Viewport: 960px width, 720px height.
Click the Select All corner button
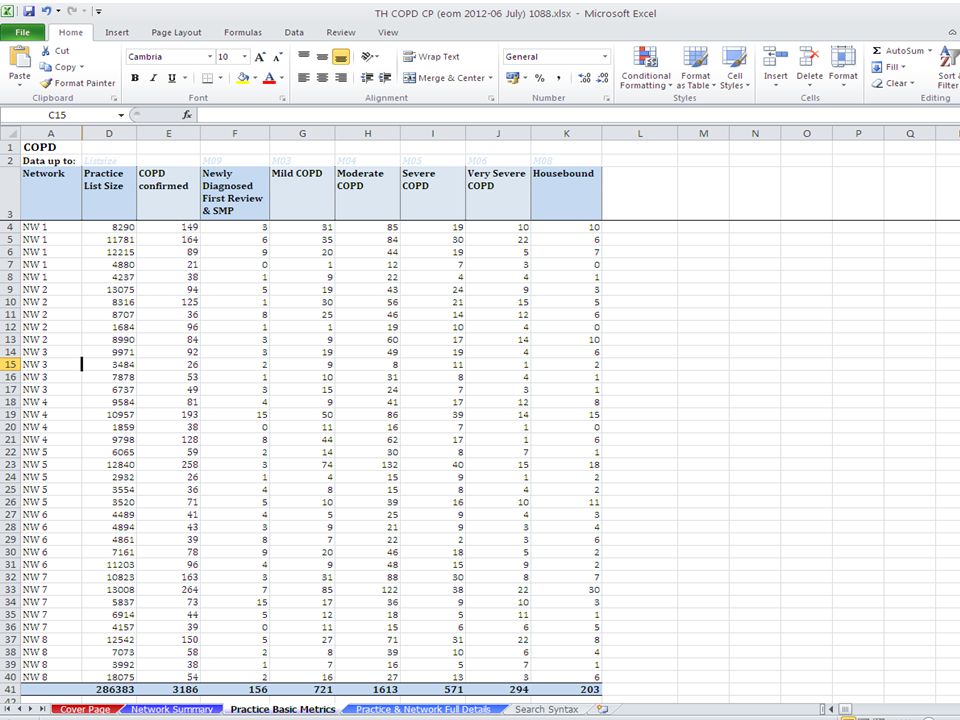[x=10, y=133]
